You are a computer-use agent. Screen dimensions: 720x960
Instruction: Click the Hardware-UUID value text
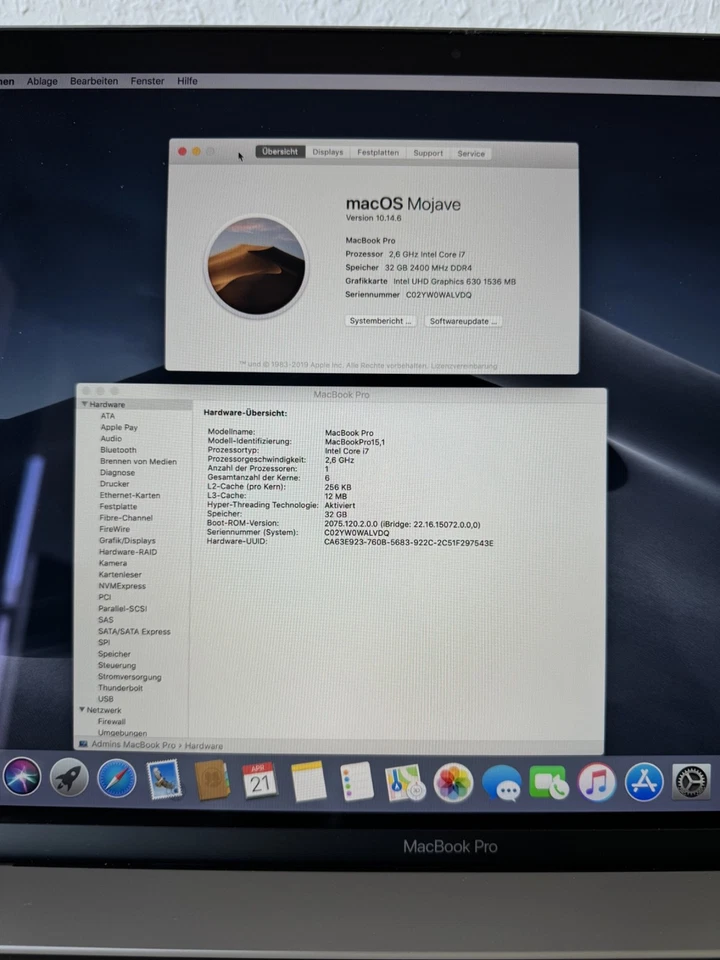tap(408, 542)
